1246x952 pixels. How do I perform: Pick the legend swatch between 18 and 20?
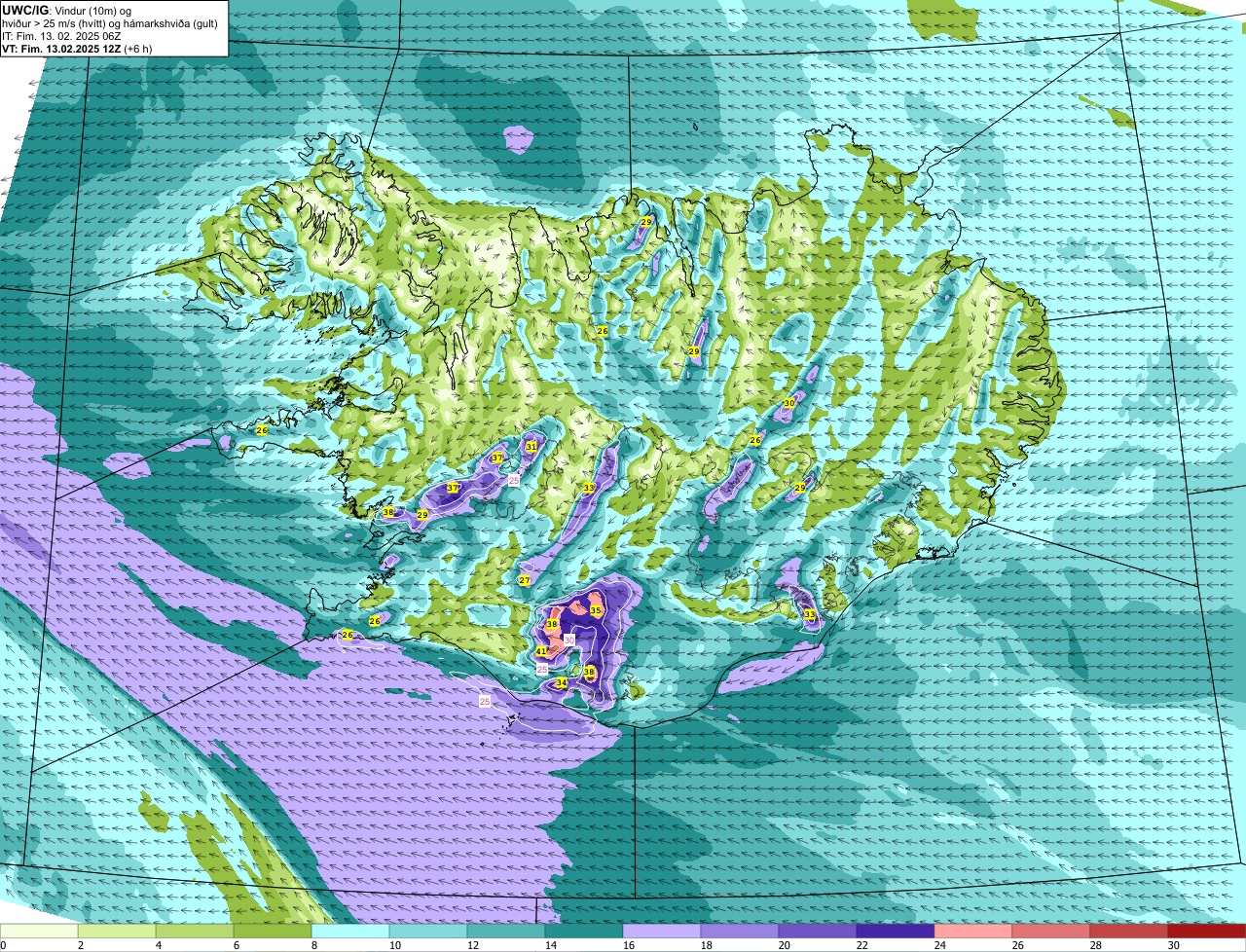pos(740,932)
